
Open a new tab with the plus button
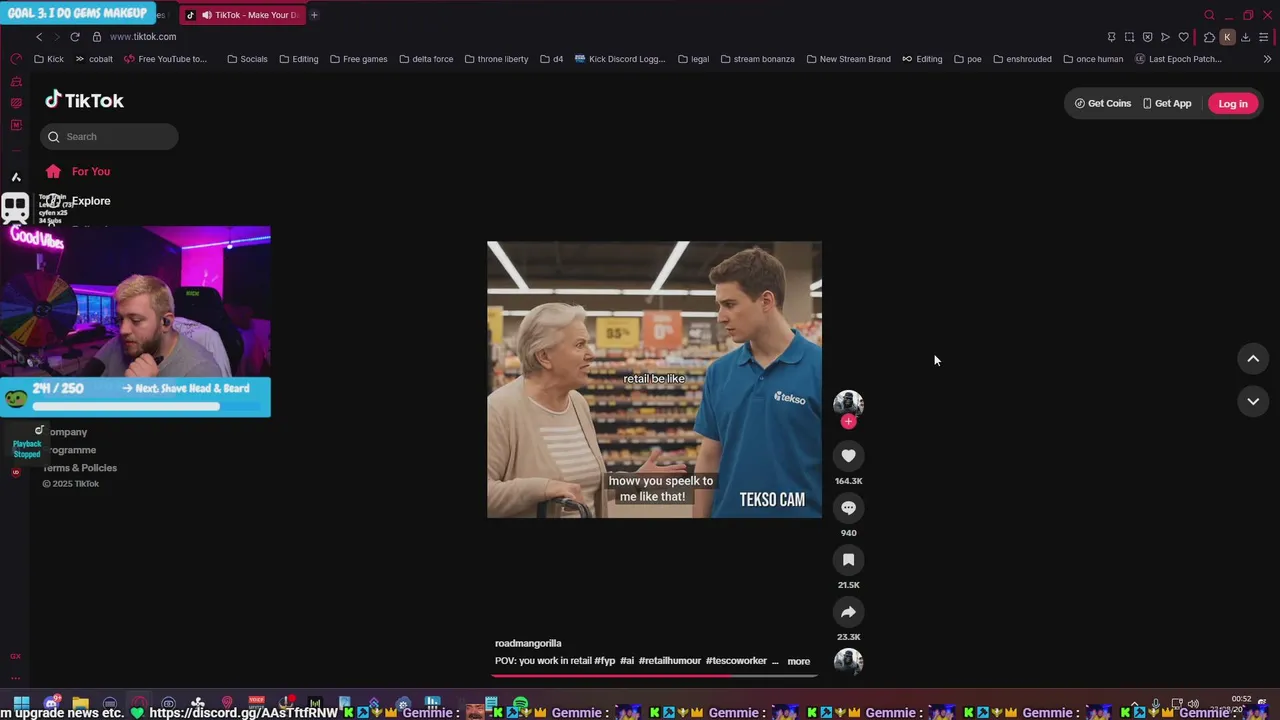pyautogui.click(x=314, y=15)
